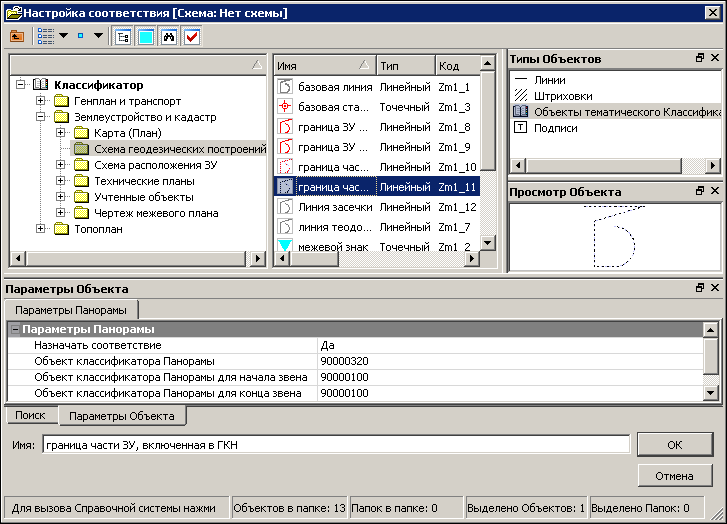Click the Имя input field
727x524 pixels.
pos(336,445)
